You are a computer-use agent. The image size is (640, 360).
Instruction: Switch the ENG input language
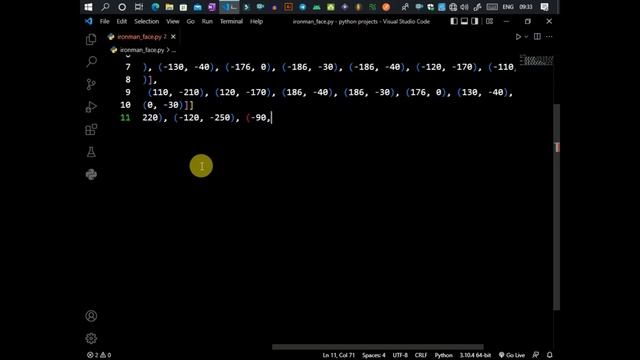point(508,7)
